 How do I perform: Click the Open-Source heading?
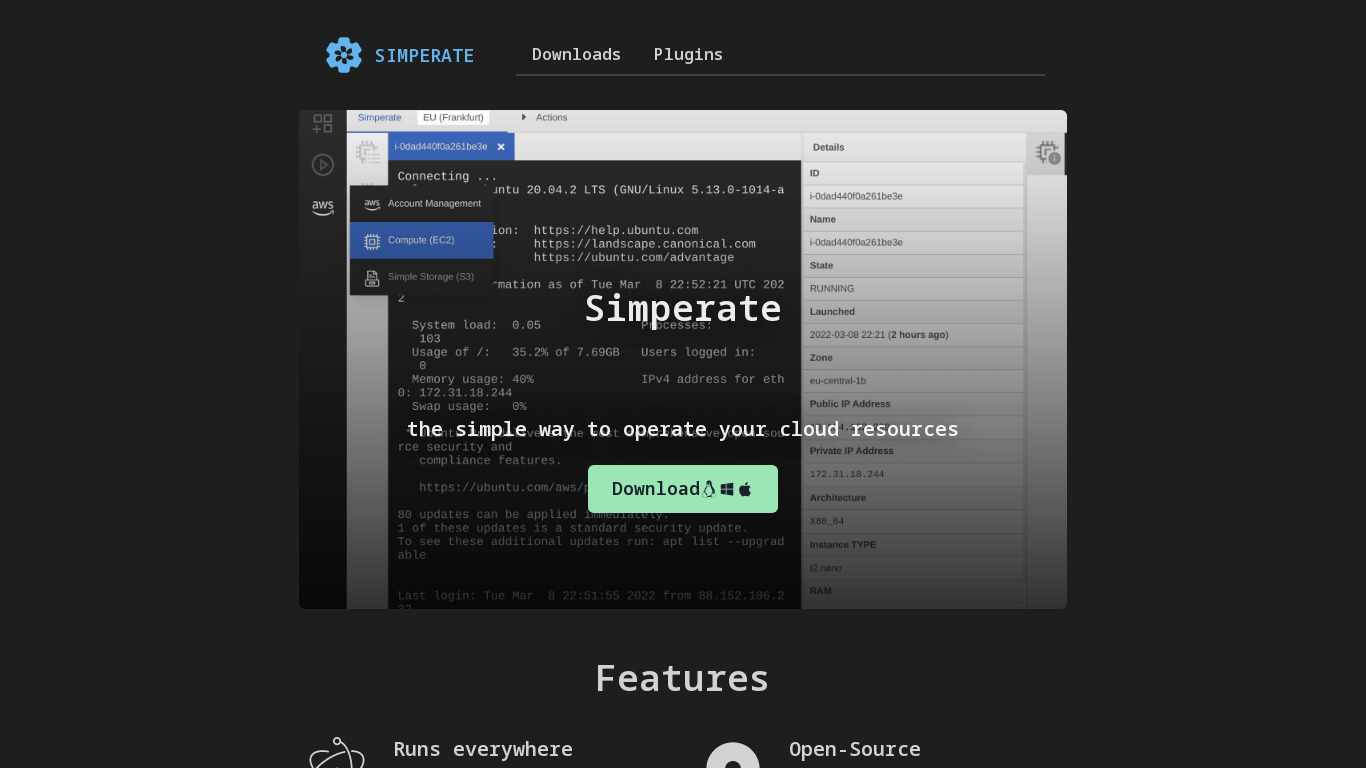[x=855, y=749]
